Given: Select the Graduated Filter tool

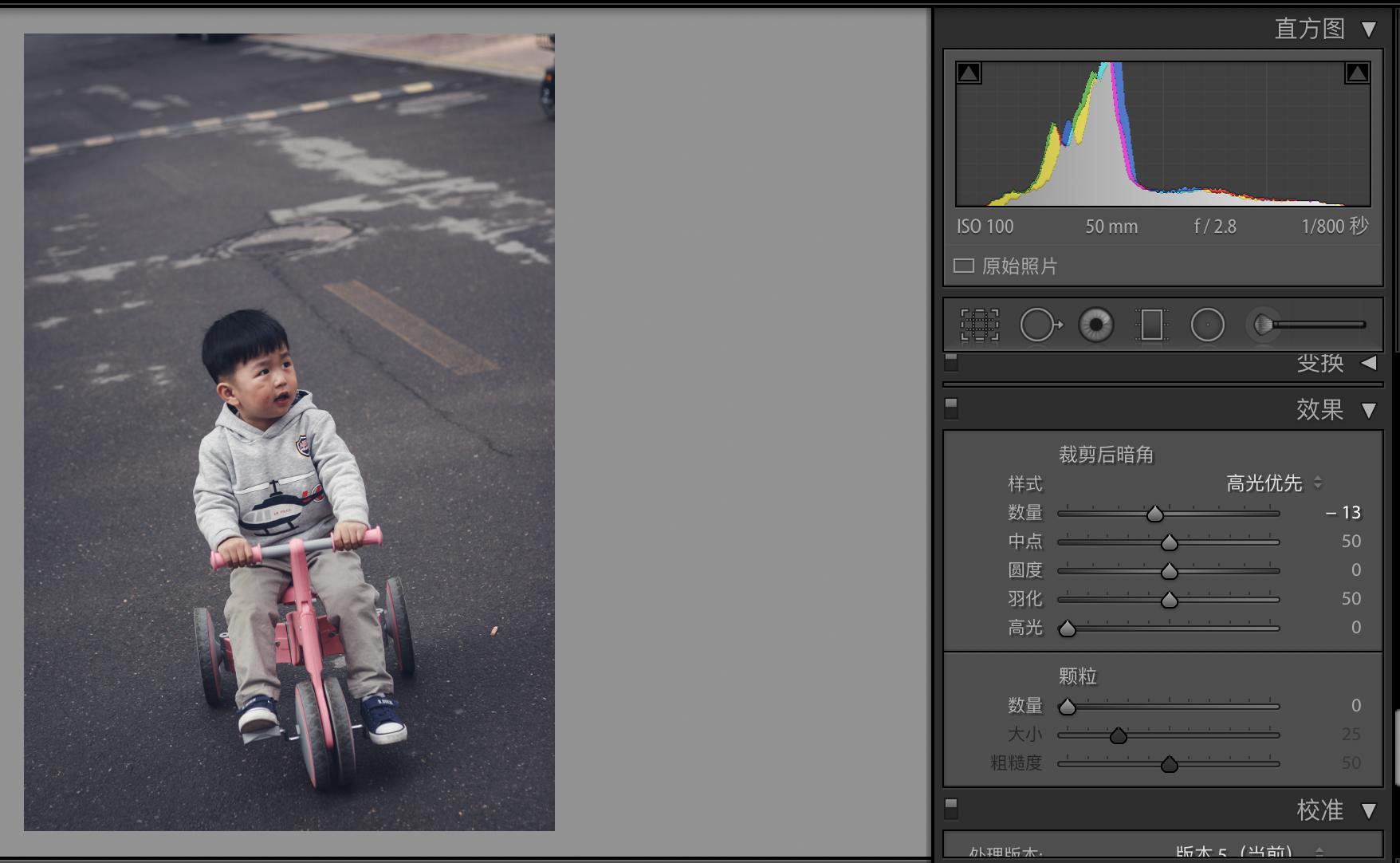Looking at the screenshot, I should (x=1151, y=325).
